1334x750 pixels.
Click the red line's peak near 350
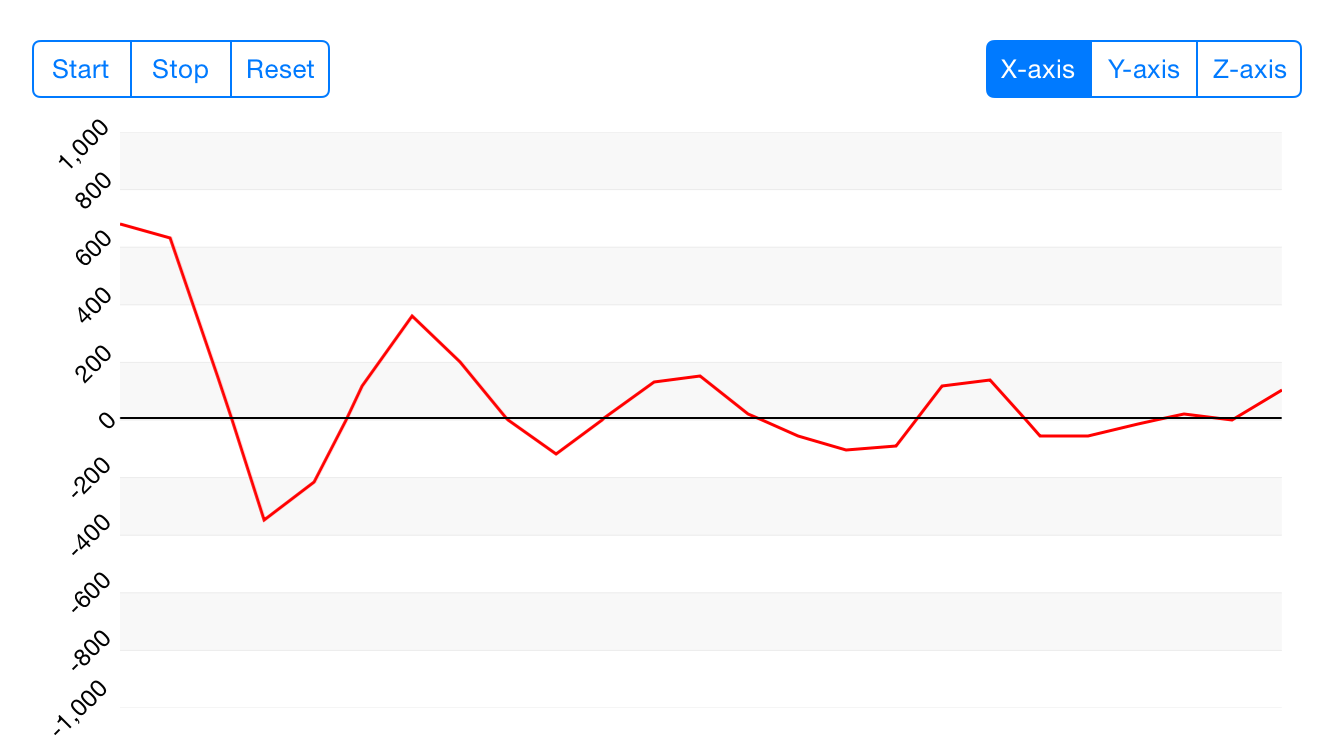[412, 316]
